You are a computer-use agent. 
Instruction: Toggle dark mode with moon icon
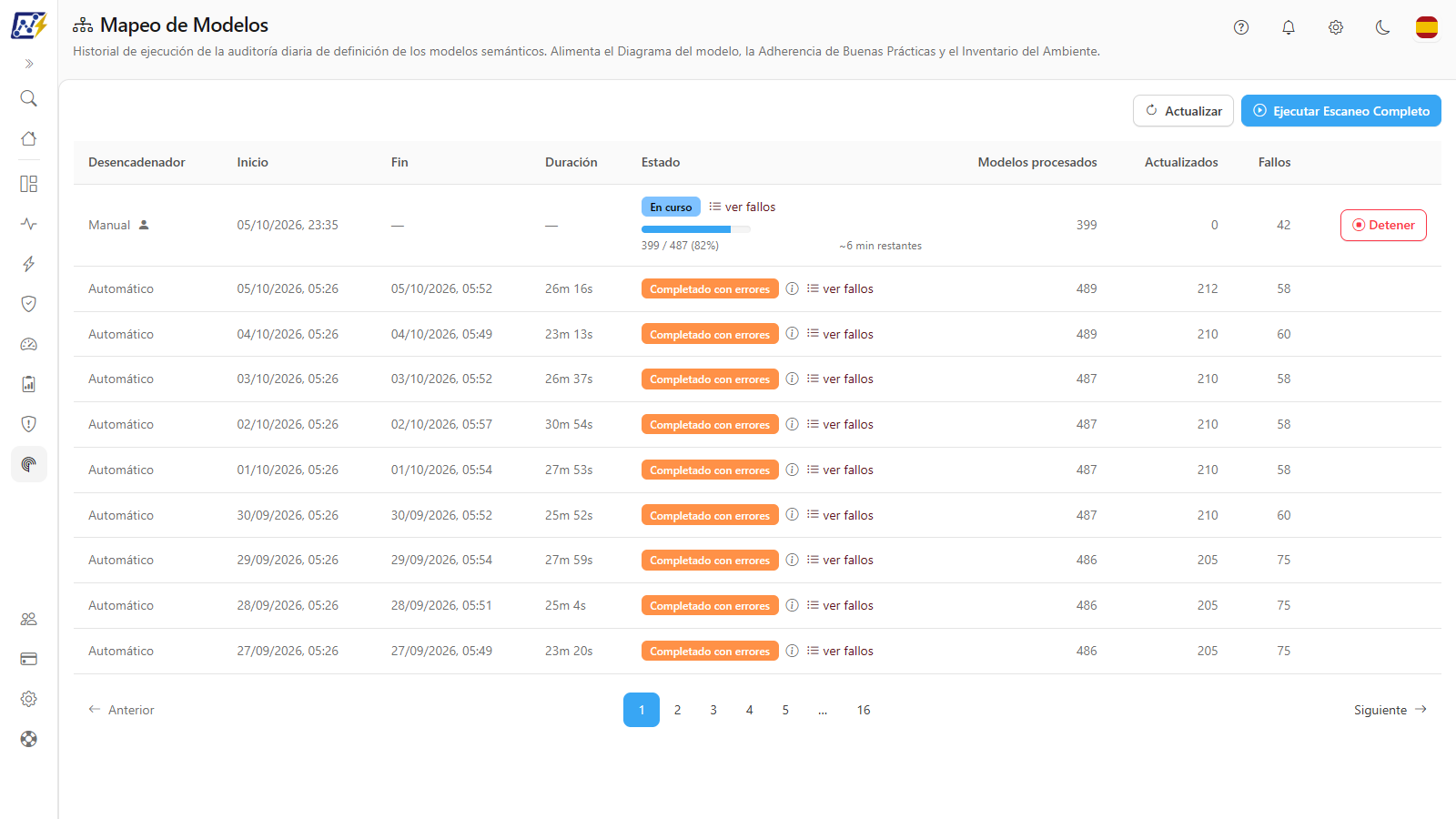point(1383,27)
